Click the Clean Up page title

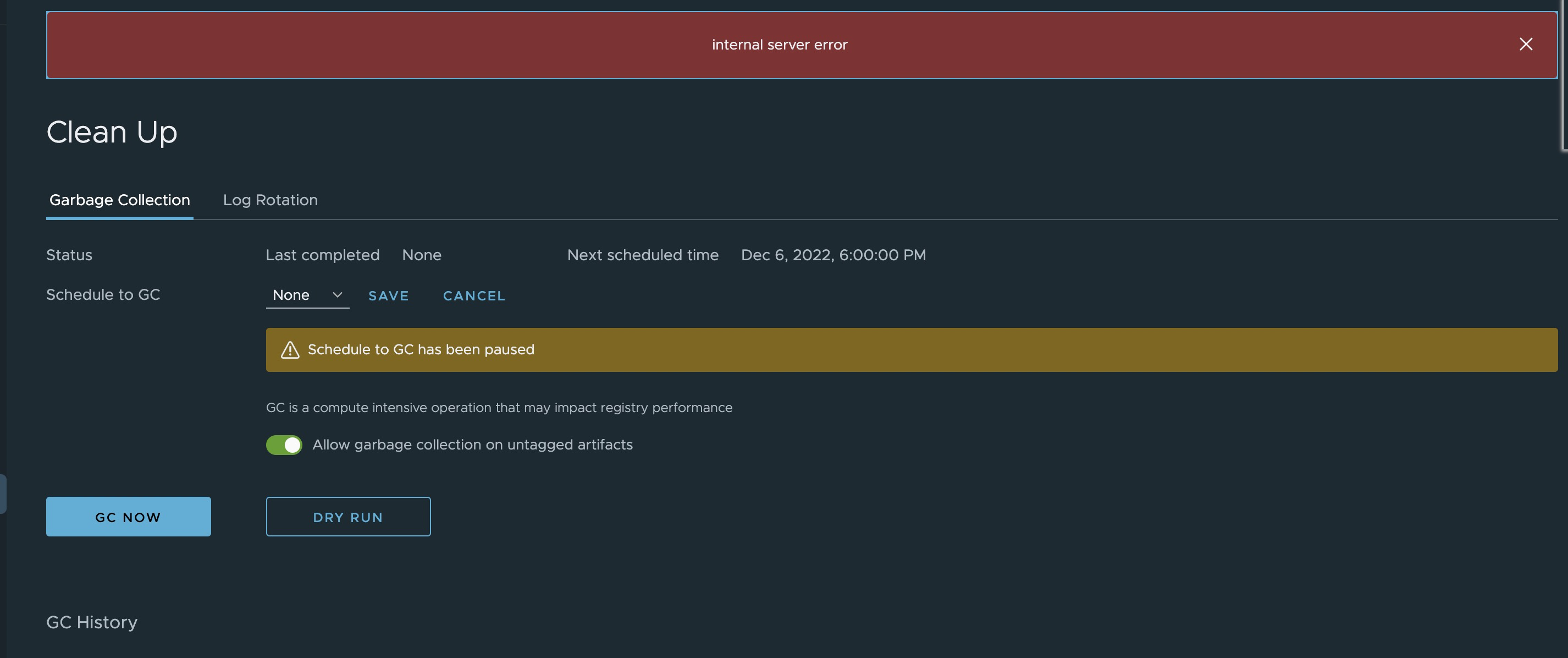112,131
